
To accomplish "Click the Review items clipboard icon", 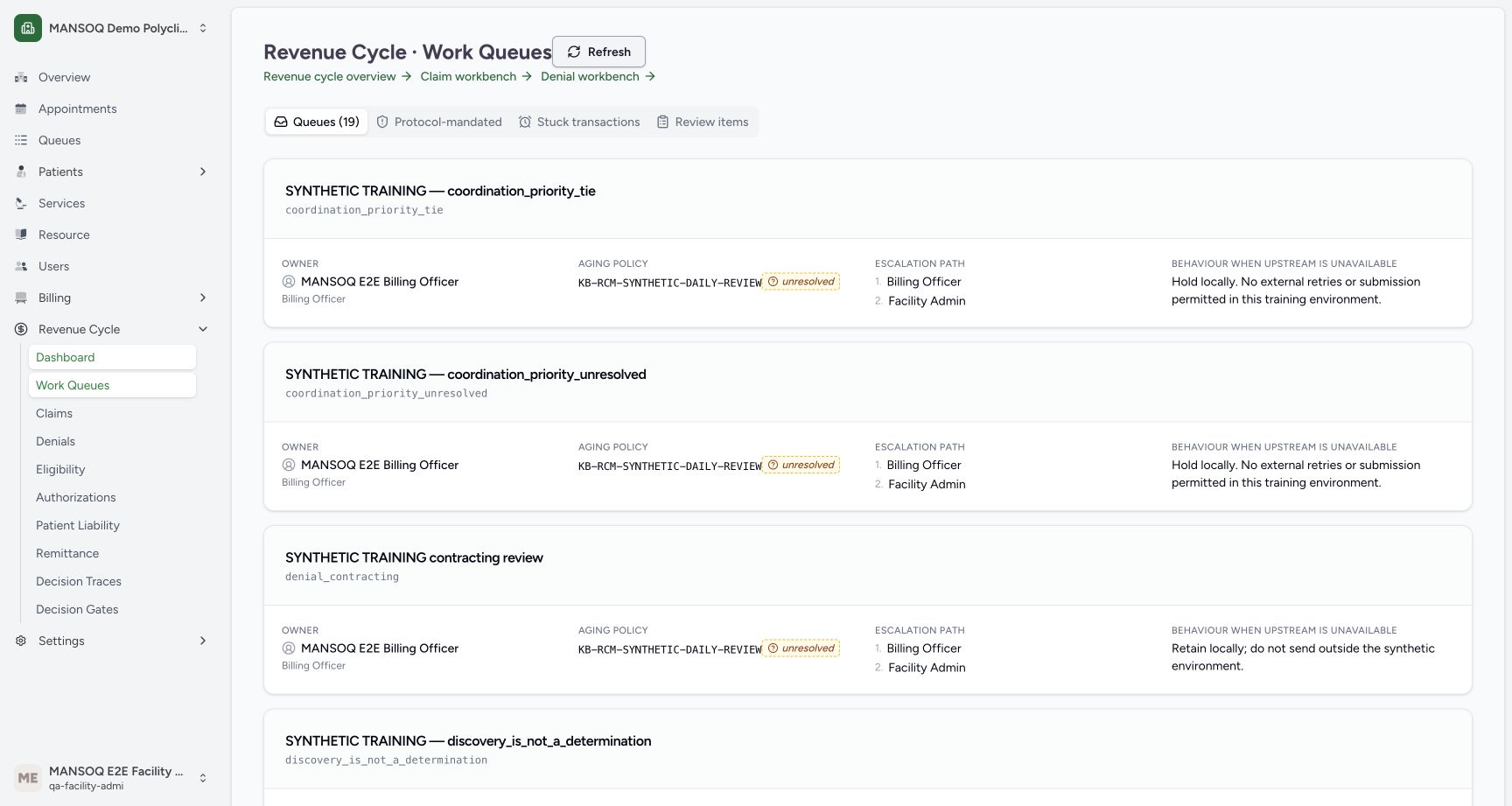I will coord(663,122).
